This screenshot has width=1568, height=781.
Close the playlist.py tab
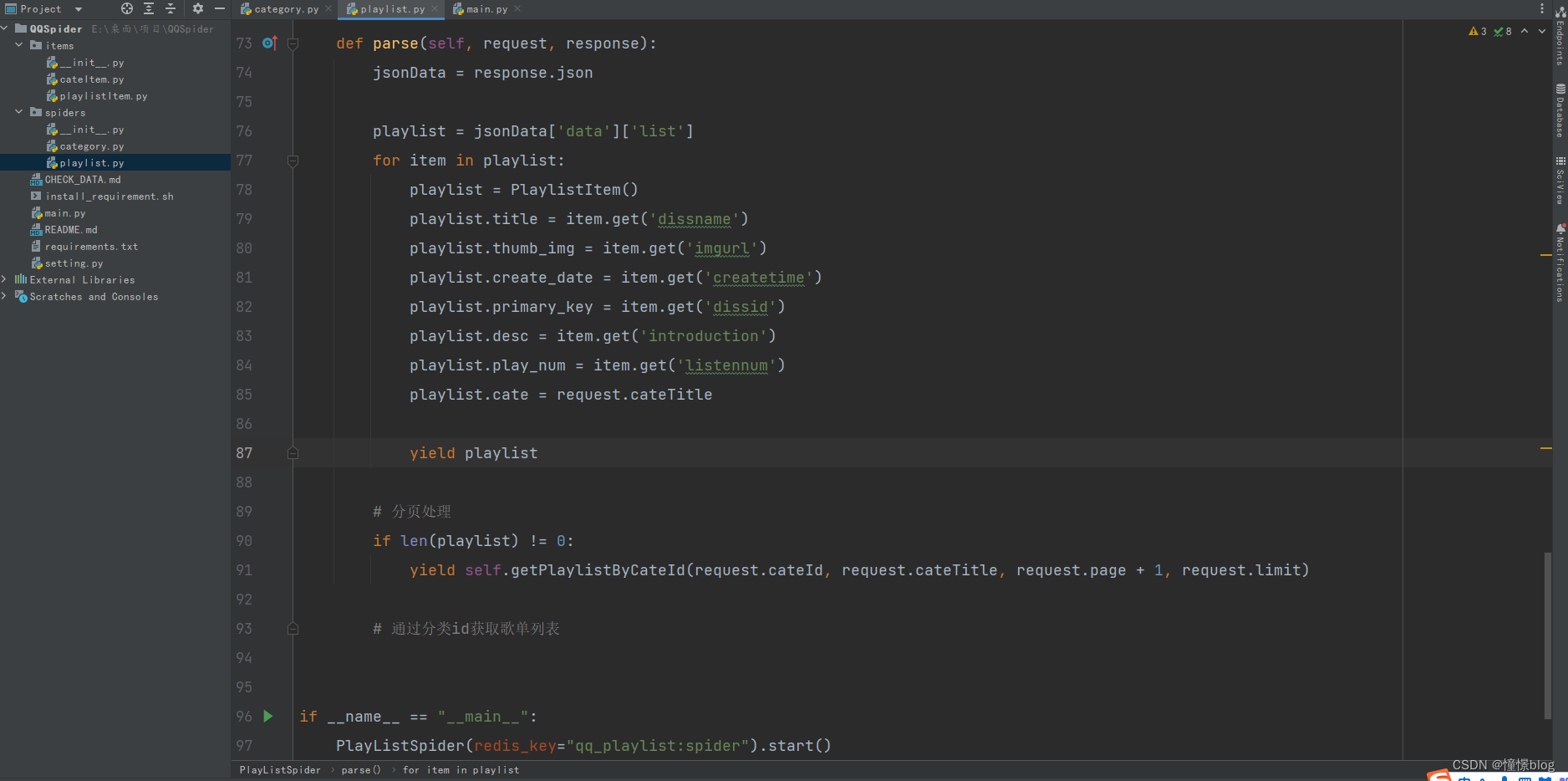(x=435, y=8)
